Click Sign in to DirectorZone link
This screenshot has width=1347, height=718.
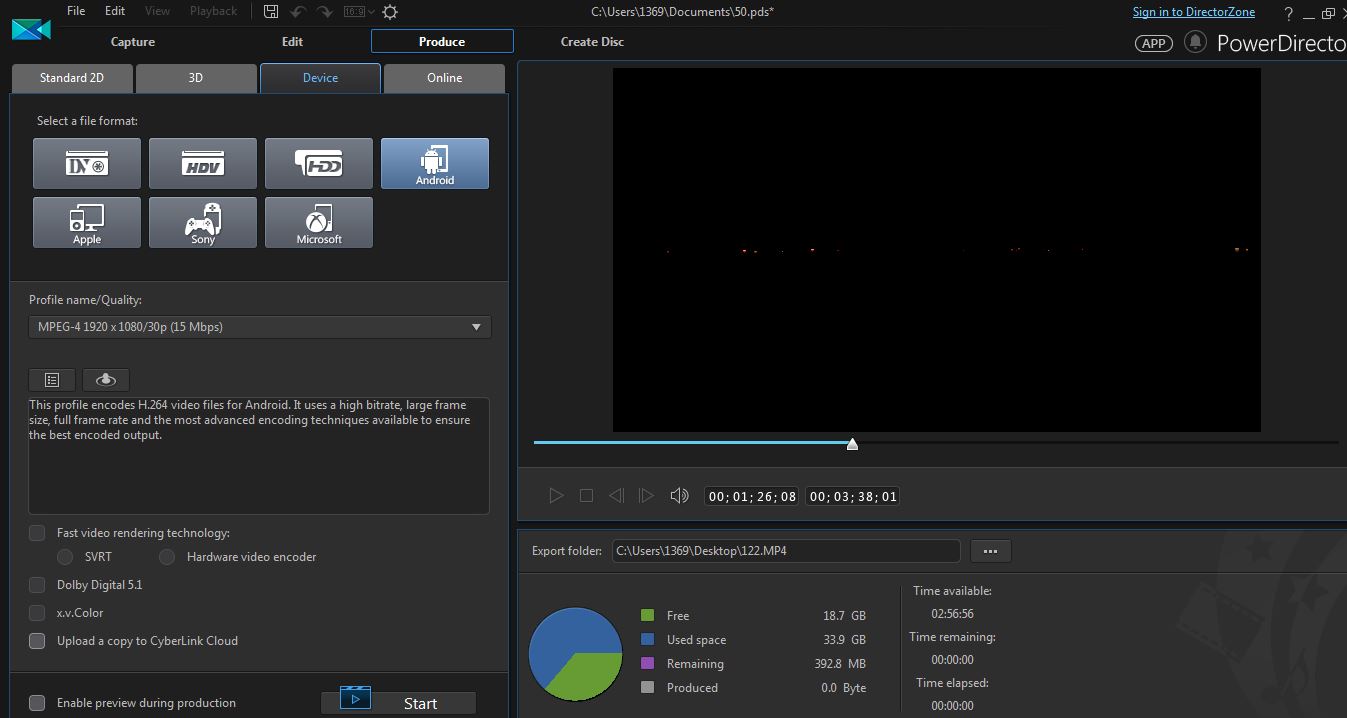pyautogui.click(x=1193, y=12)
